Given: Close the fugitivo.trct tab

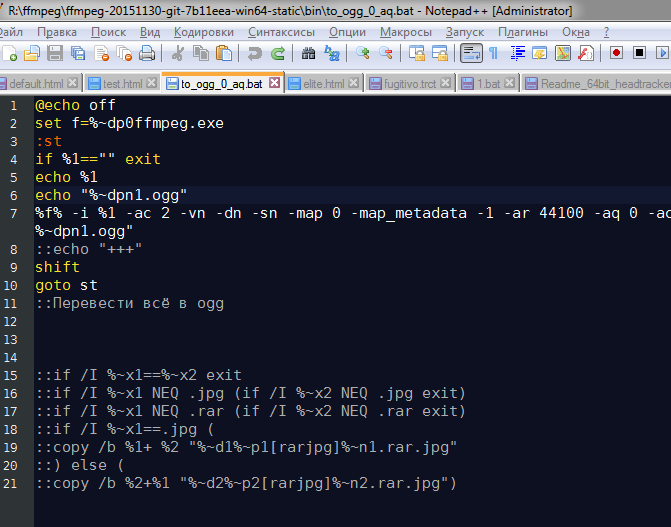Looking at the screenshot, I should point(445,83).
